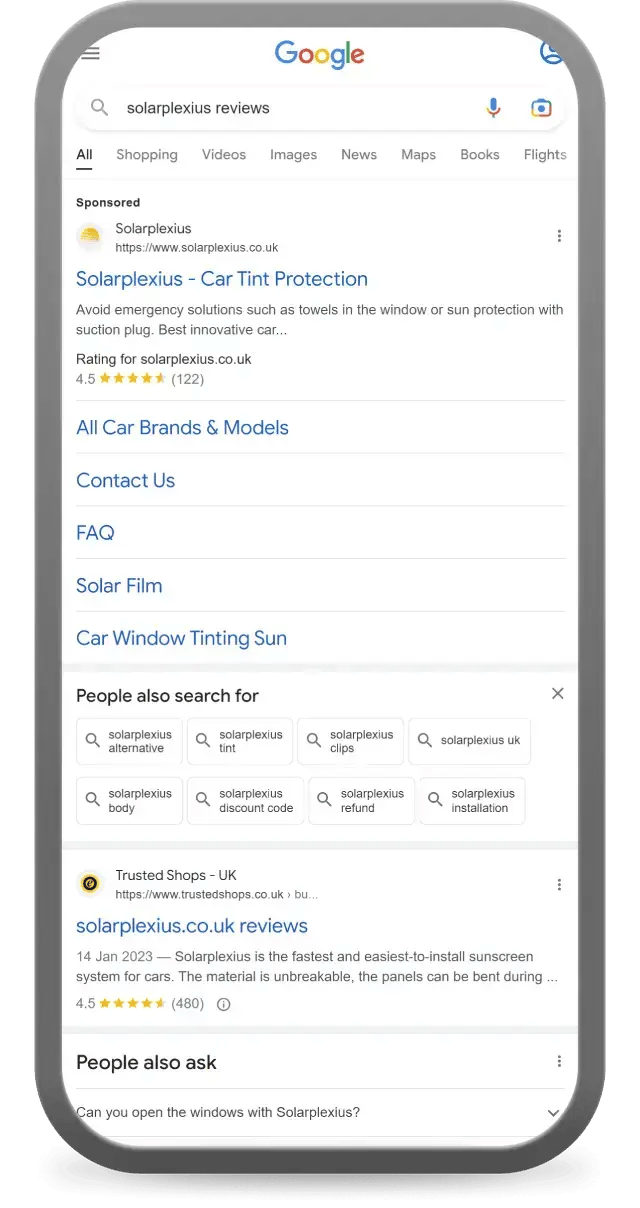Open the hamburger menu

pyautogui.click(x=90, y=53)
